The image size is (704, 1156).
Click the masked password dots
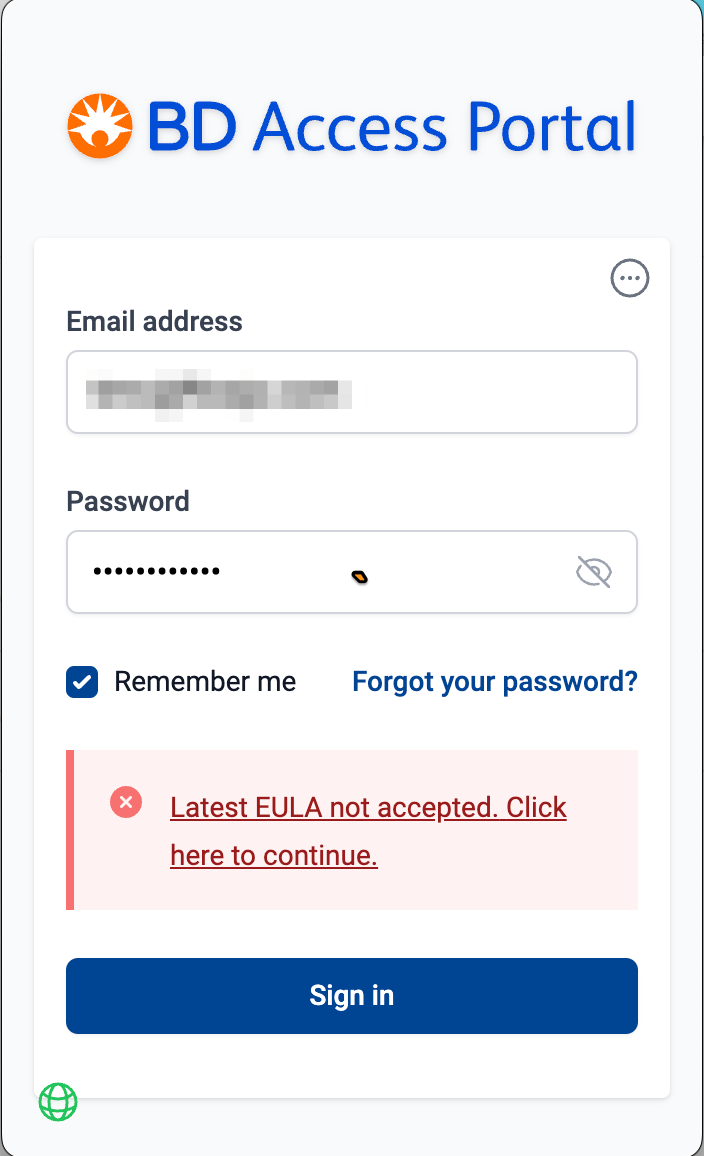click(157, 572)
